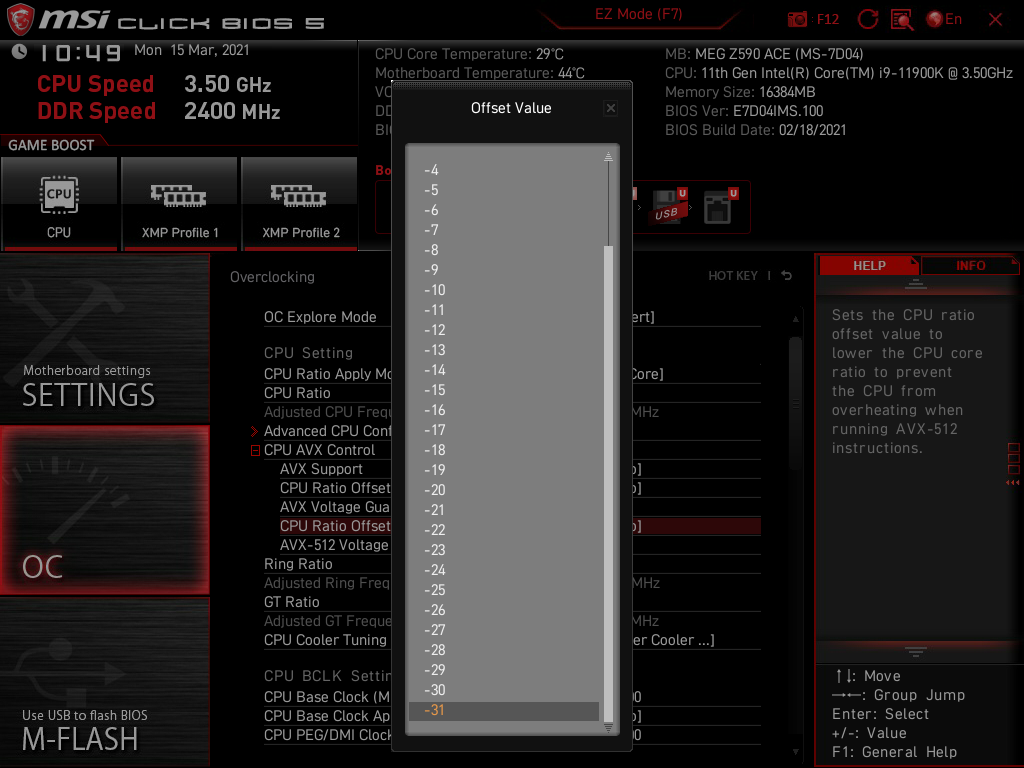Open the M-FLASH section
This screenshot has width=1024, height=768.
tap(104, 682)
